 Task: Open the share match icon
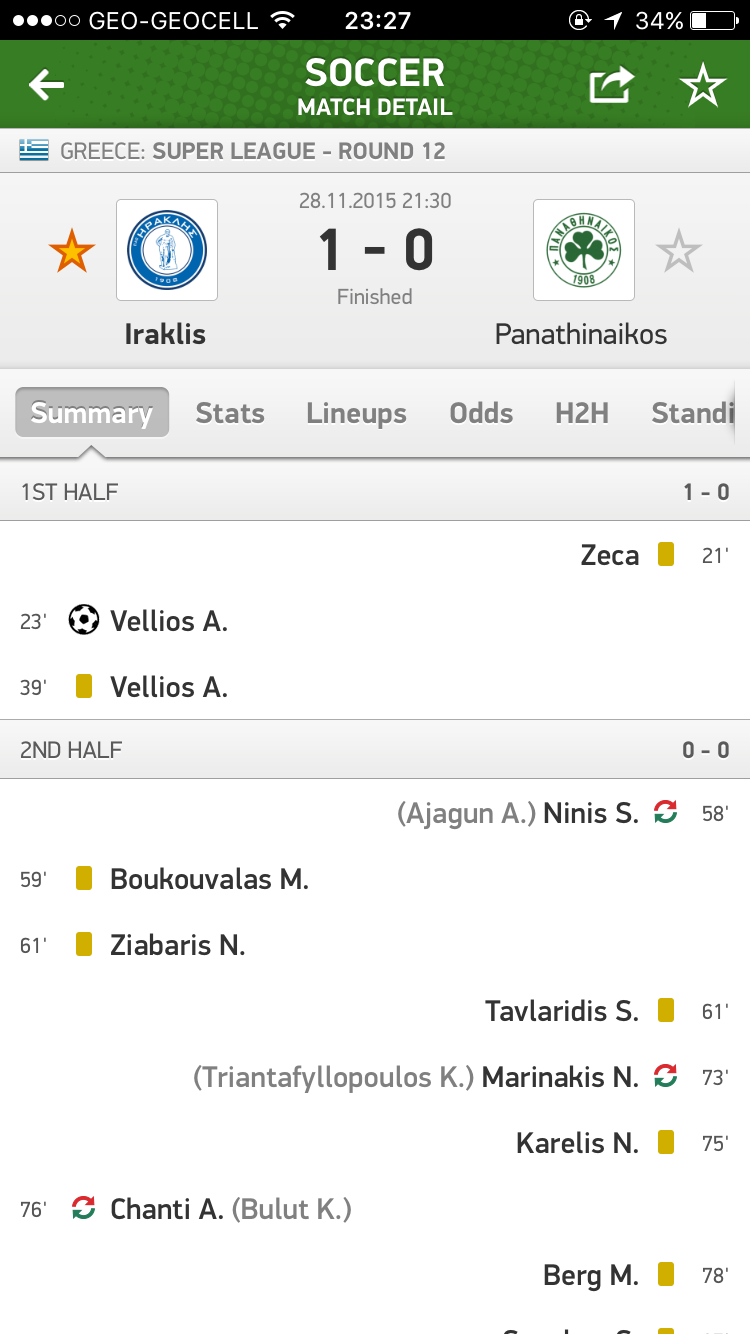coord(611,86)
